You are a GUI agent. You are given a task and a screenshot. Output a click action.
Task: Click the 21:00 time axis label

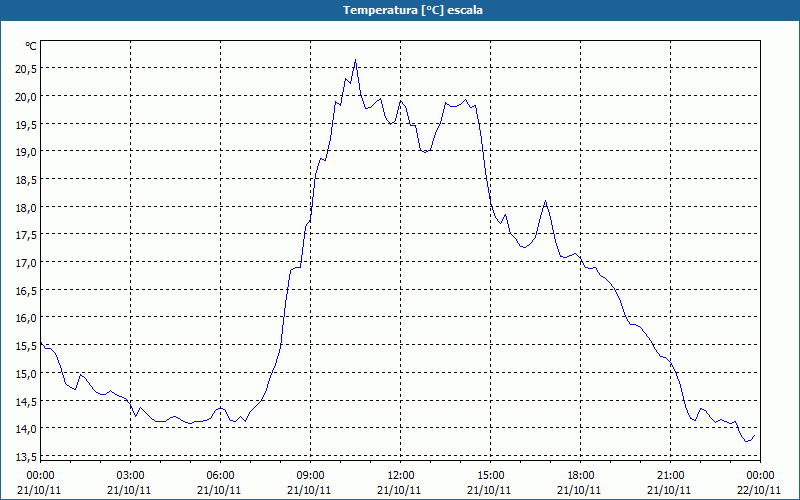(x=670, y=476)
